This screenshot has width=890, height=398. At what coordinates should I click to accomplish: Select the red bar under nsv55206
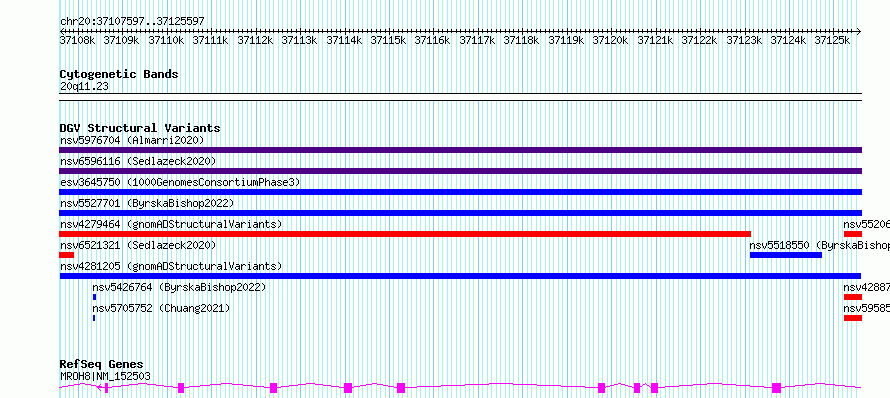853,234
